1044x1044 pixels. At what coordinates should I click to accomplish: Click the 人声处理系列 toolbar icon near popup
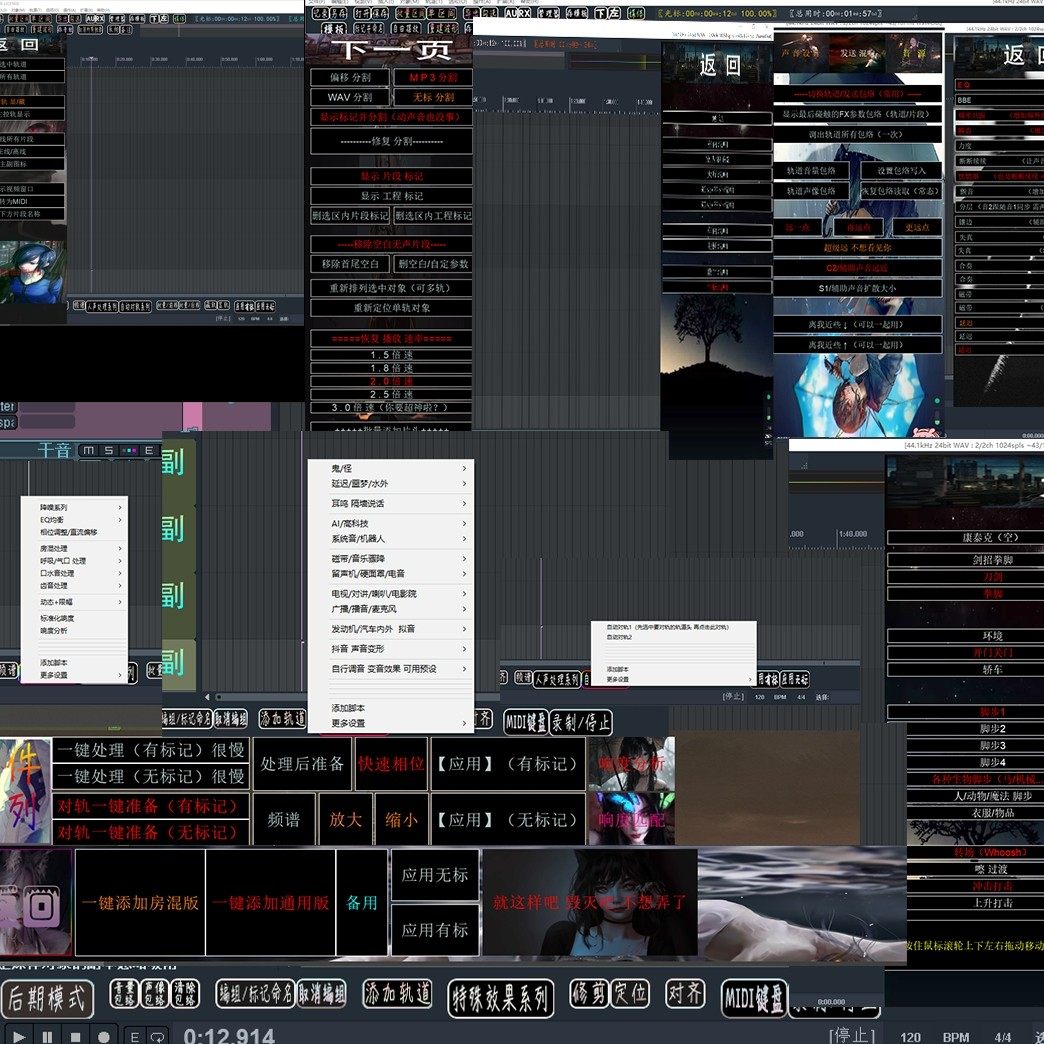(x=557, y=678)
